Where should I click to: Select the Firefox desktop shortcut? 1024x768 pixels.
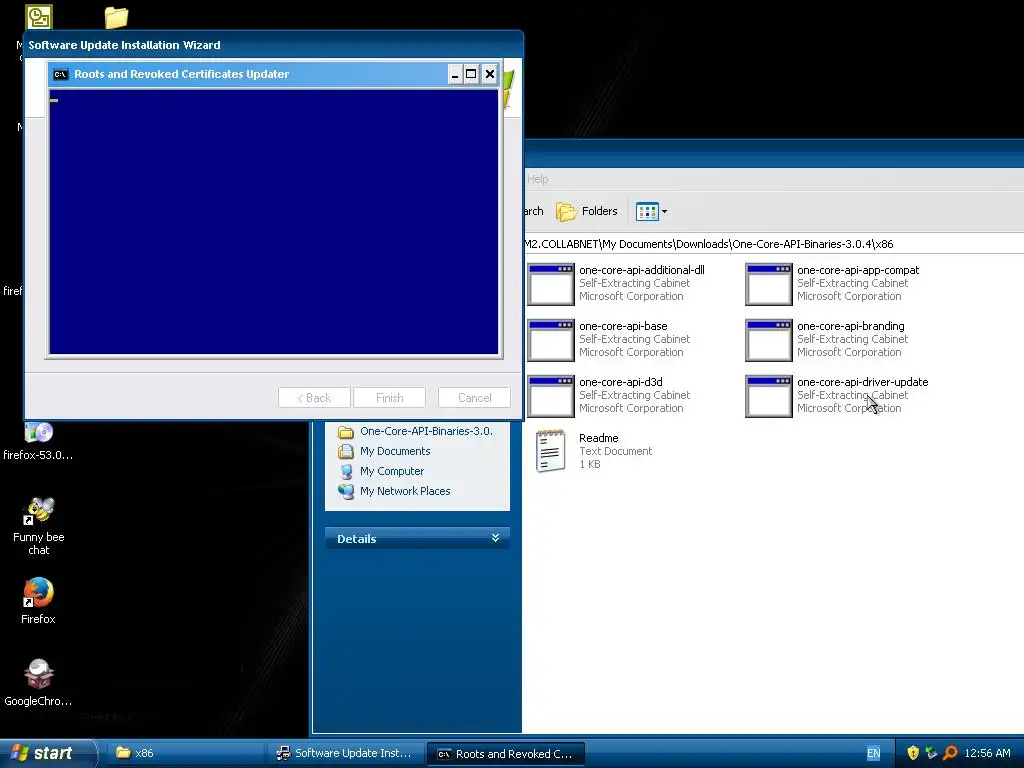[x=38, y=601]
